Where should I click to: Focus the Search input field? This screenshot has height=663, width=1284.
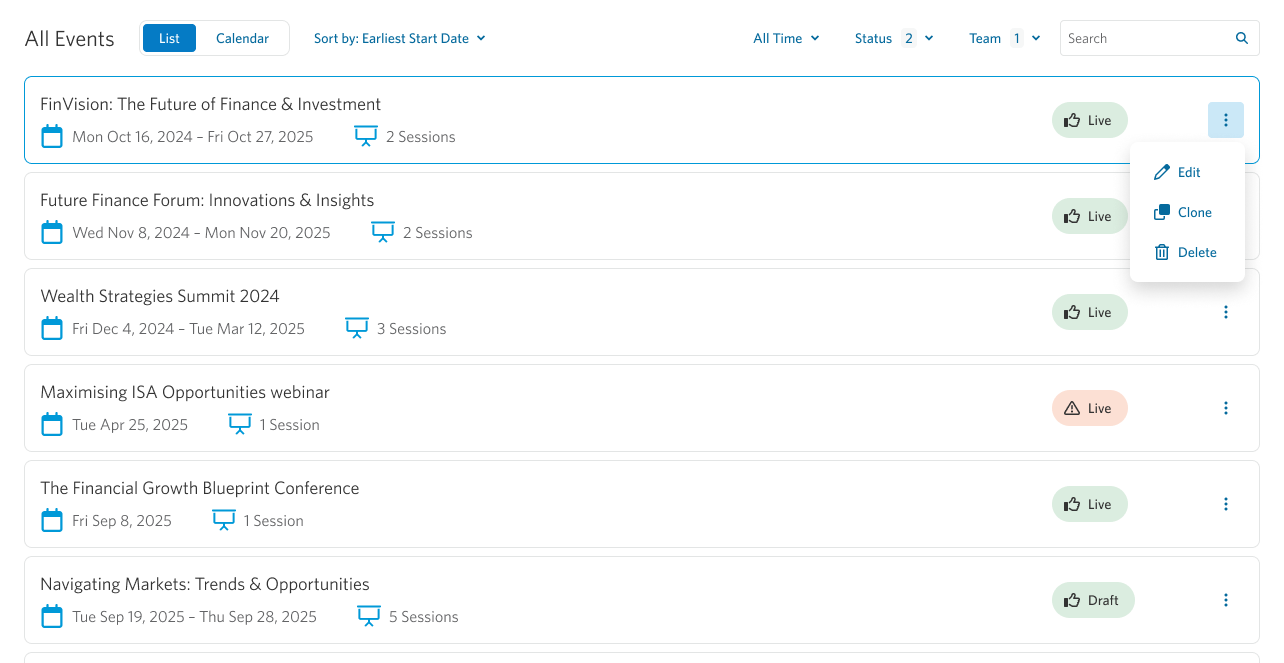pyautogui.click(x=1145, y=38)
